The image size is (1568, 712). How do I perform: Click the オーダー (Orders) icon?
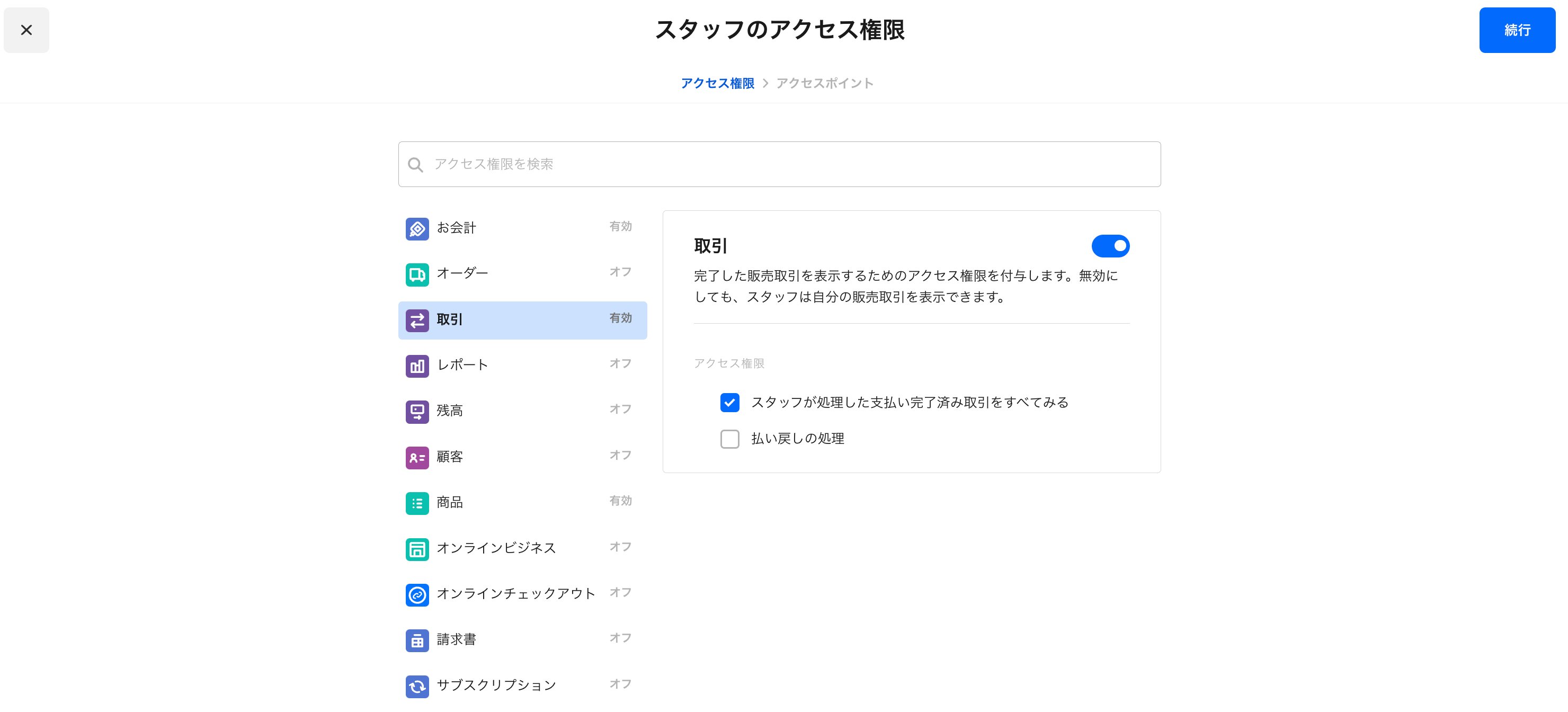(417, 274)
